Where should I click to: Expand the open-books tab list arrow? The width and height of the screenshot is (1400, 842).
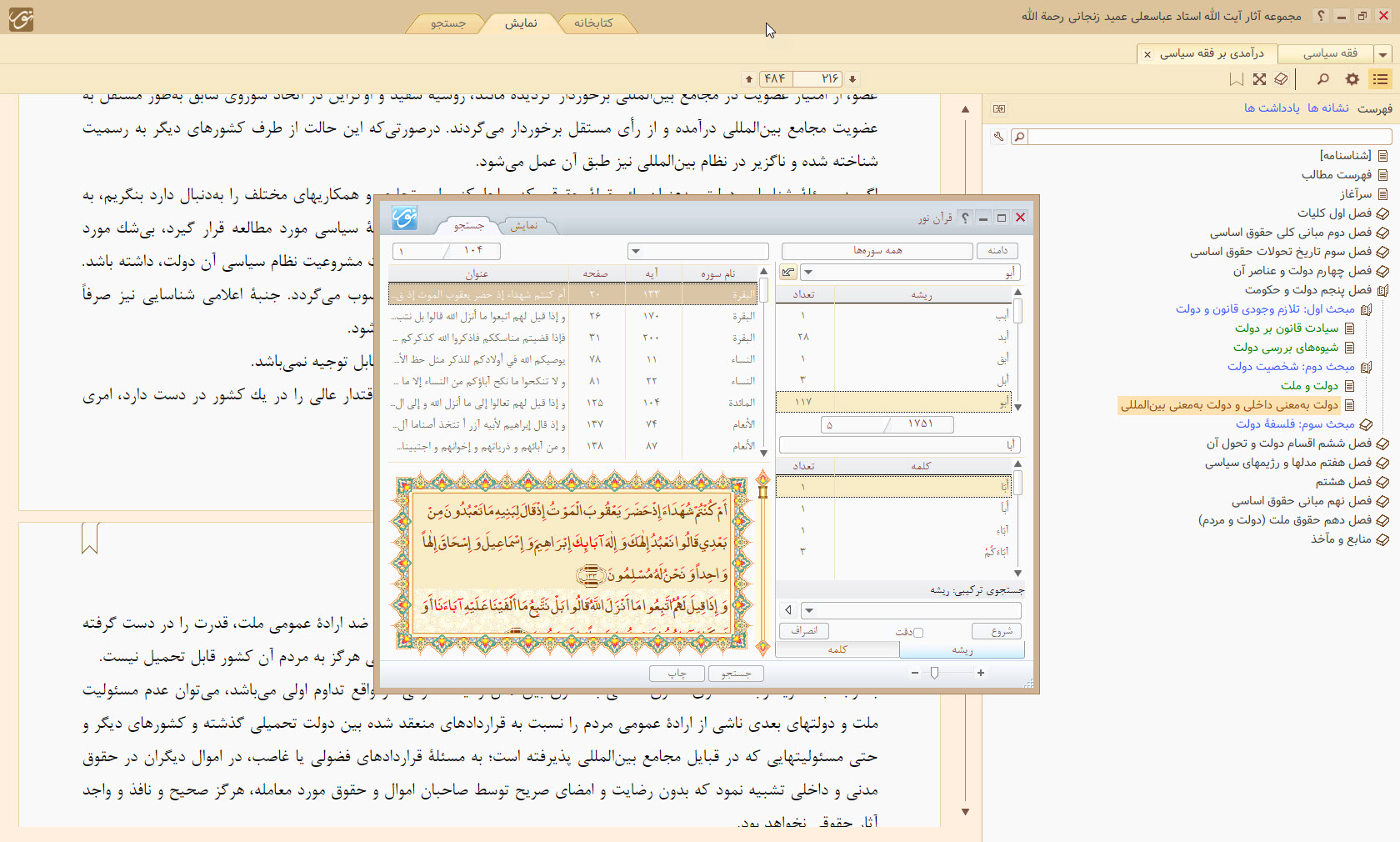1383,54
